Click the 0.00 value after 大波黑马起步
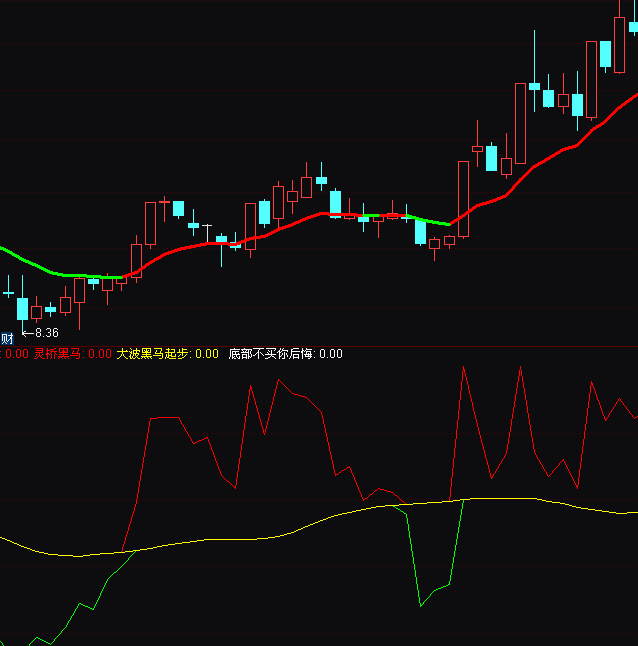 [x=206, y=354]
